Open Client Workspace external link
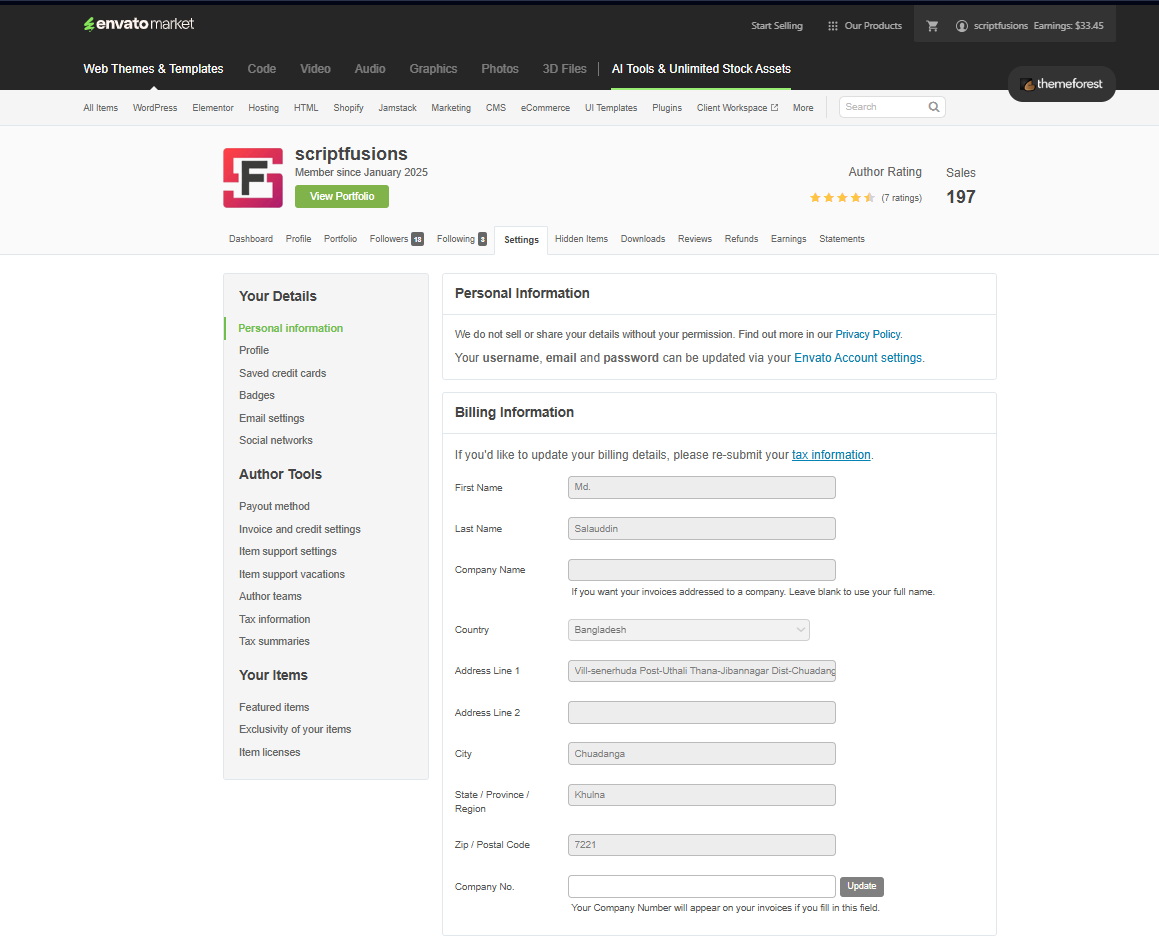Image resolution: width=1159 pixels, height=952 pixels. (737, 108)
